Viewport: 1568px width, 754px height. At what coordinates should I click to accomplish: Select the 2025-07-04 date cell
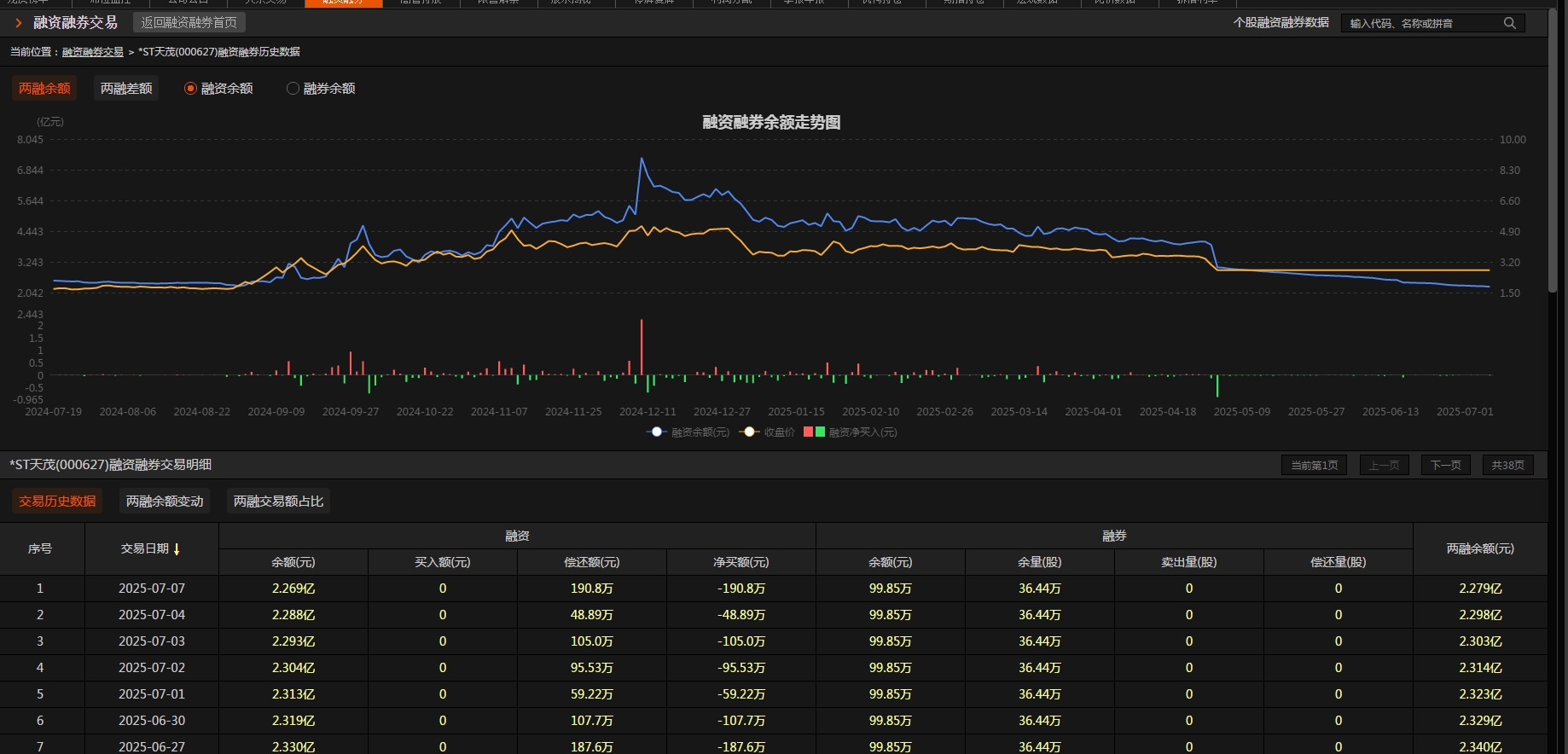(152, 615)
